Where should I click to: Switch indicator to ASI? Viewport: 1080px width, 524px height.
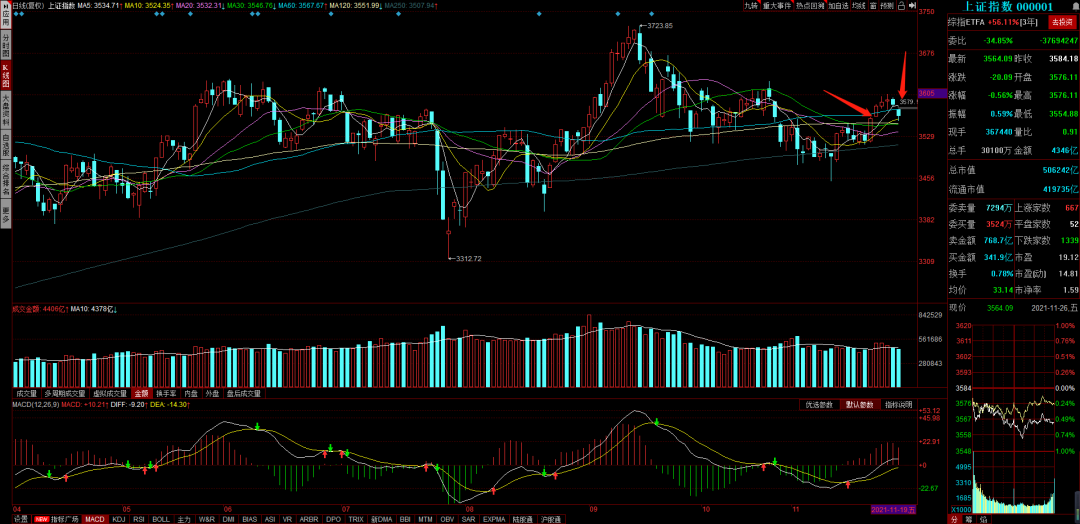pyautogui.click(x=269, y=518)
